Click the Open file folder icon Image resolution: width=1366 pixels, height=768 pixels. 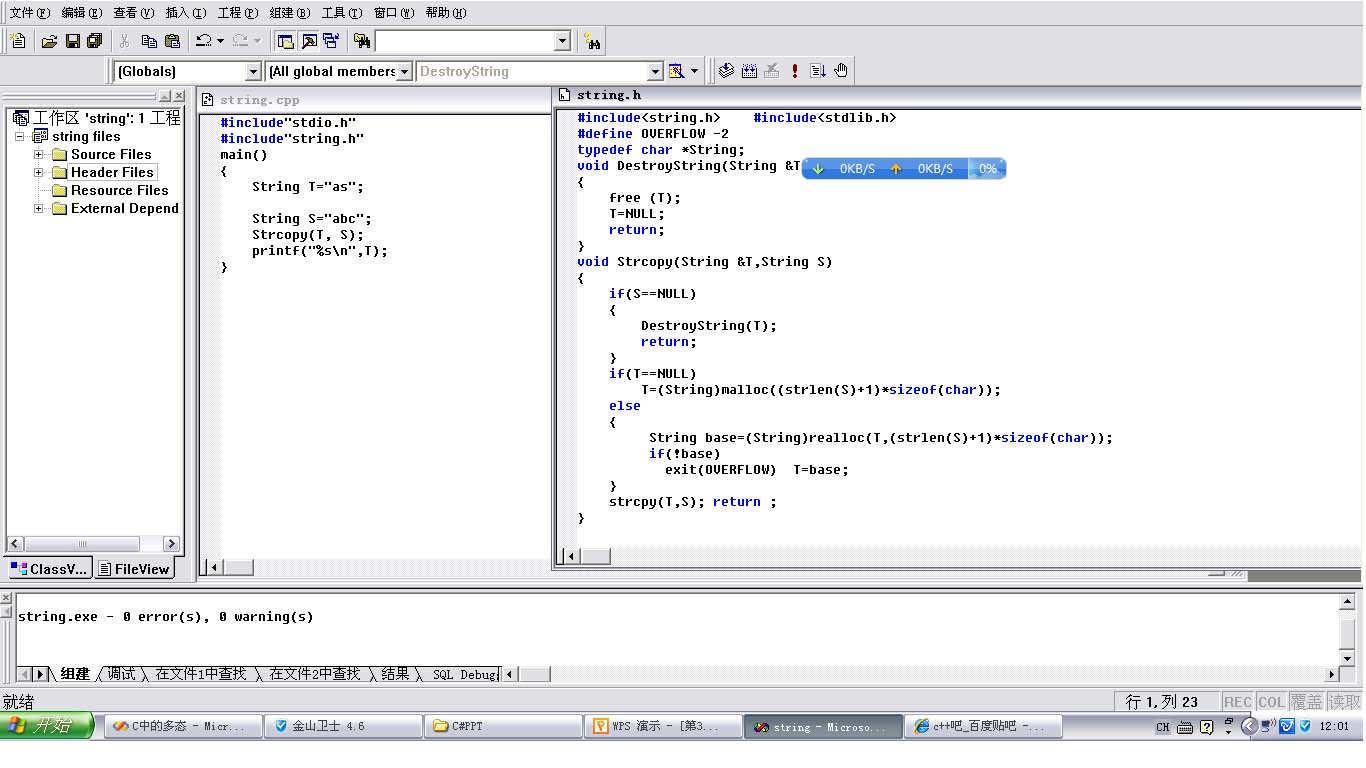[49, 41]
